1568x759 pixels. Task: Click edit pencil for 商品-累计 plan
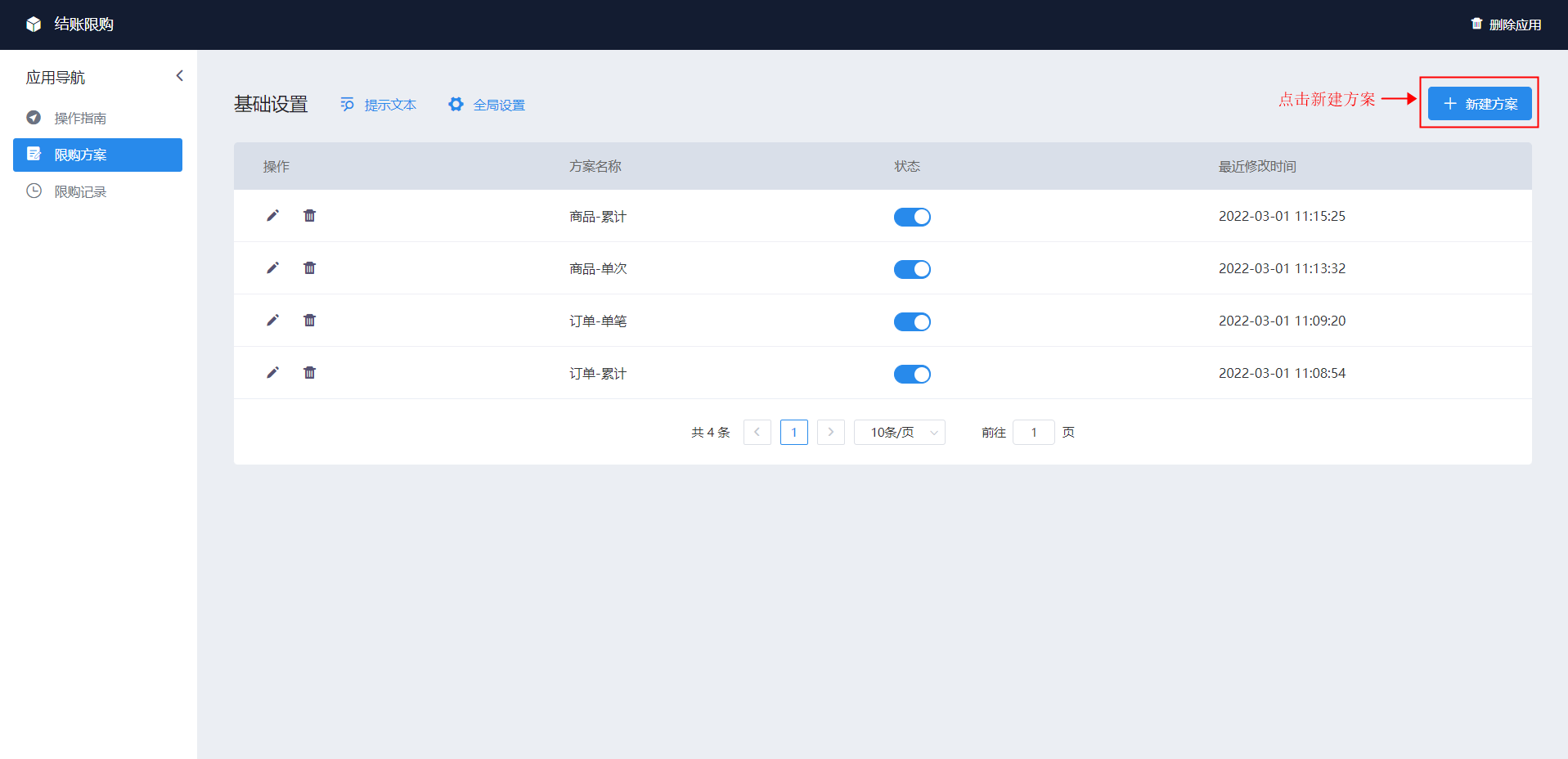(272, 215)
